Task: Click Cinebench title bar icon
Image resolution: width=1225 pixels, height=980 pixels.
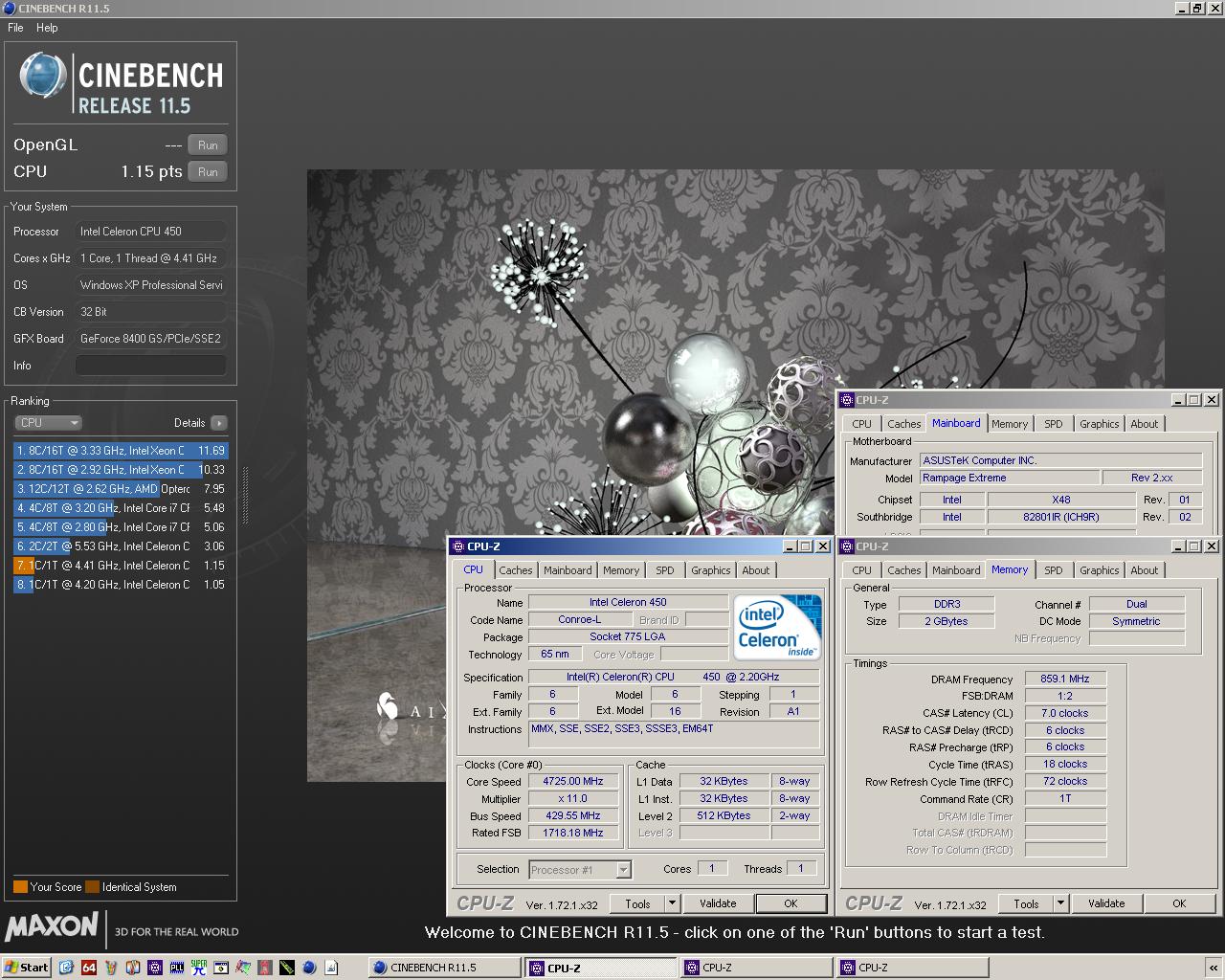Action: coord(9,8)
